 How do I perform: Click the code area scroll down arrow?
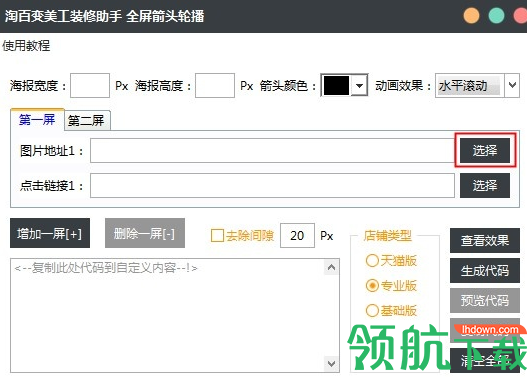tap(331, 364)
